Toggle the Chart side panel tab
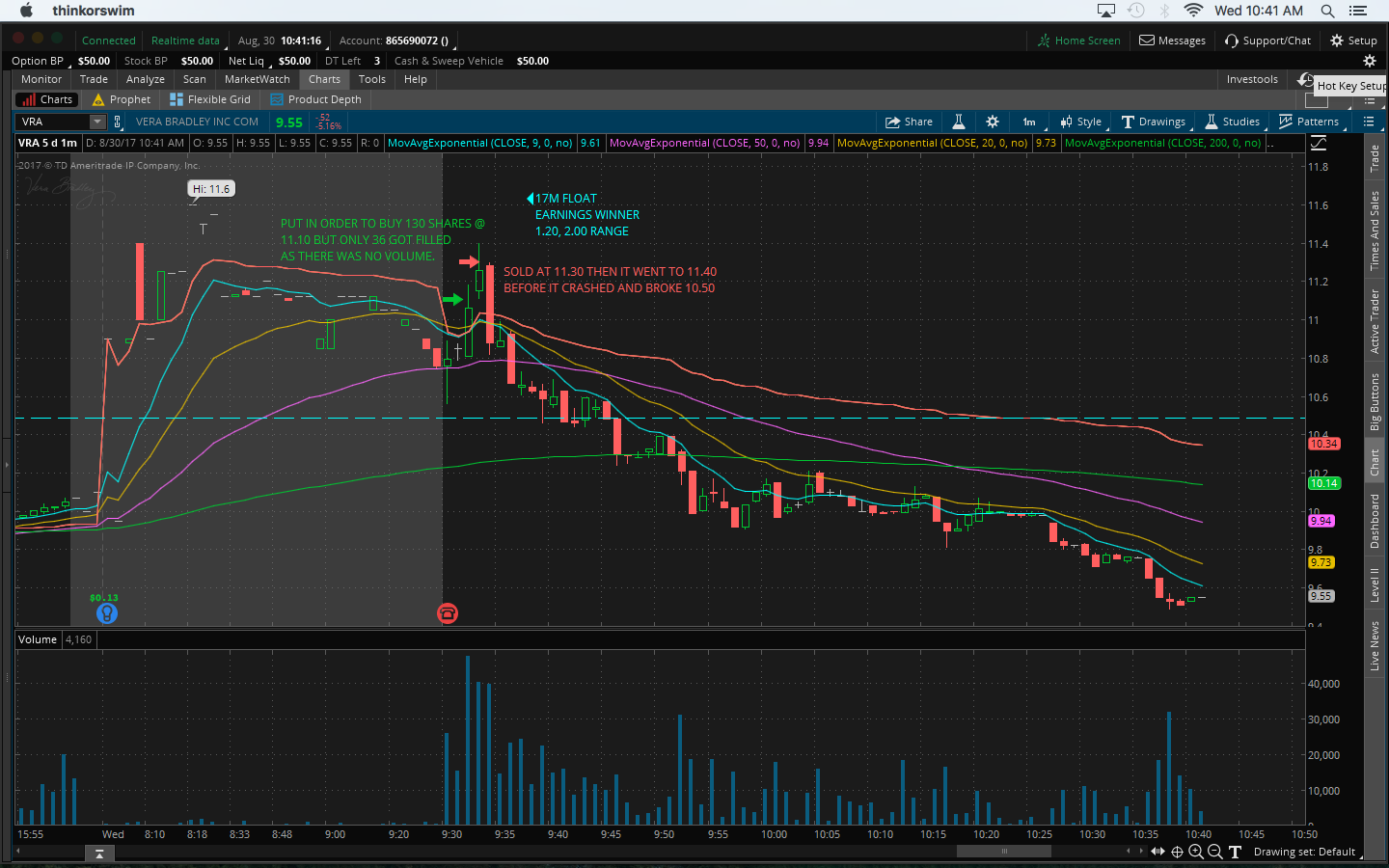The image size is (1389, 868). [1375, 463]
